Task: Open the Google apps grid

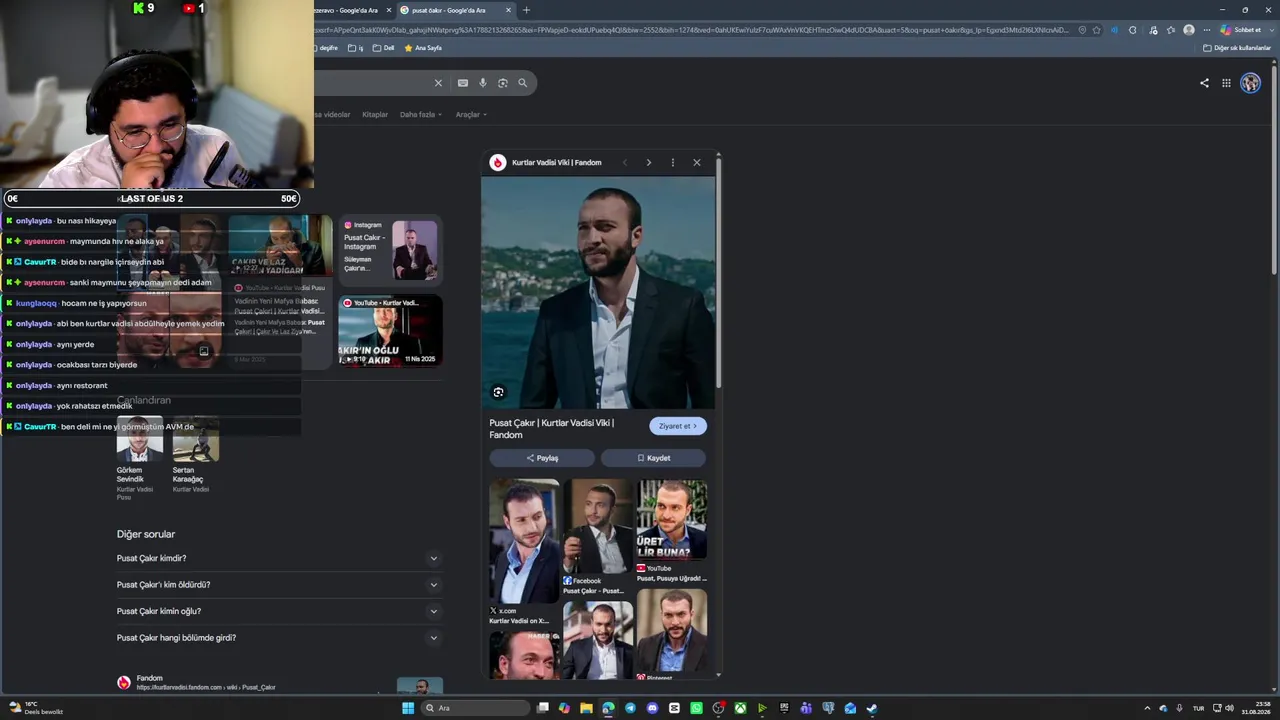Action: (x=1226, y=83)
